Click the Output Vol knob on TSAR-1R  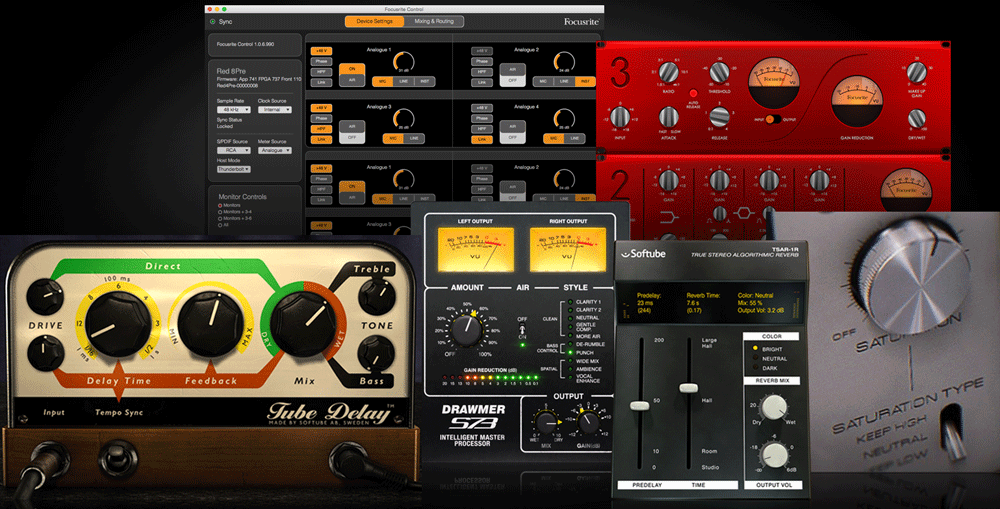coord(774,455)
